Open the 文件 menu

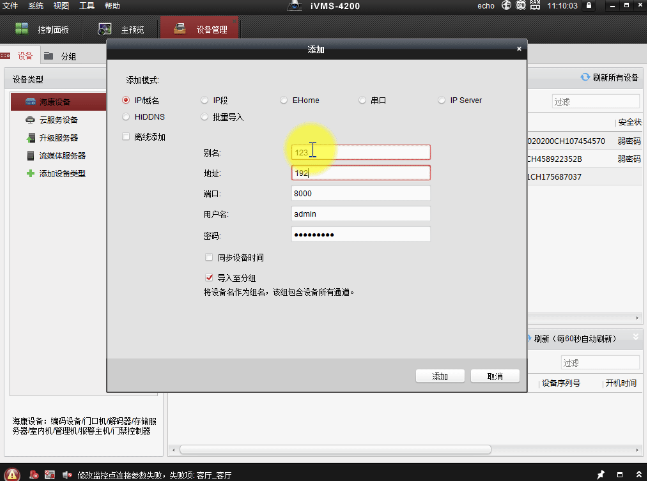[x=10, y=6]
